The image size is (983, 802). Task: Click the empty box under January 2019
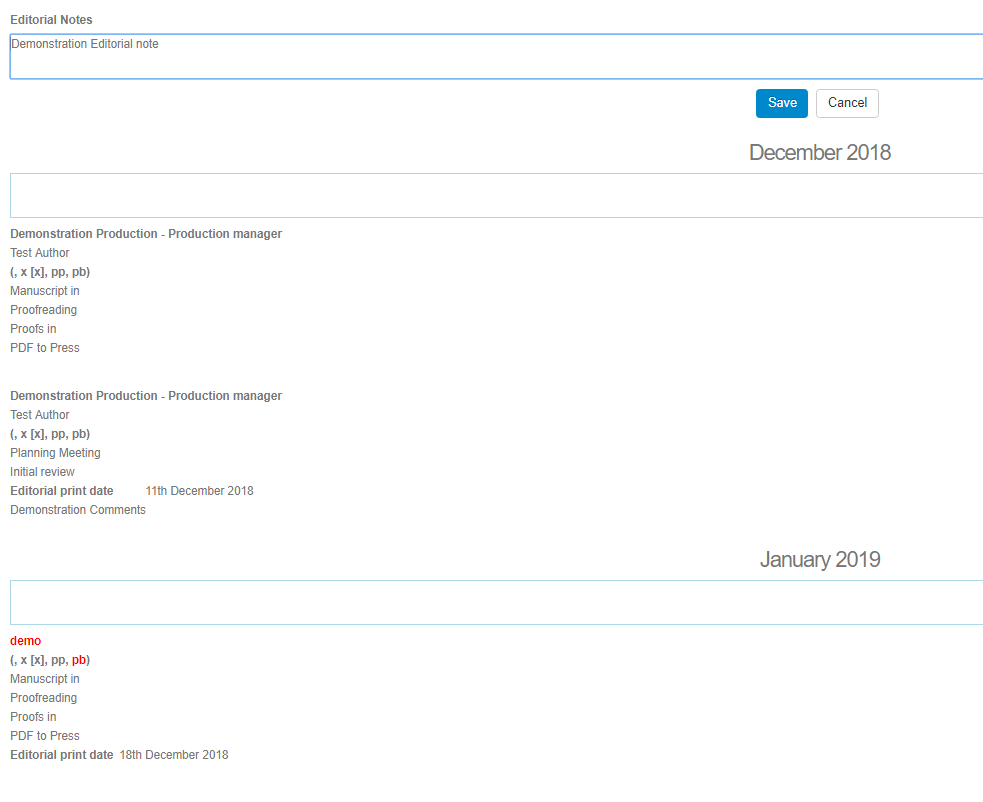496,603
